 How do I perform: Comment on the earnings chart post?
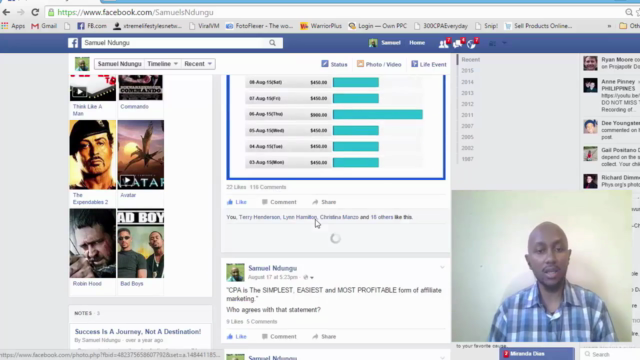[279, 202]
